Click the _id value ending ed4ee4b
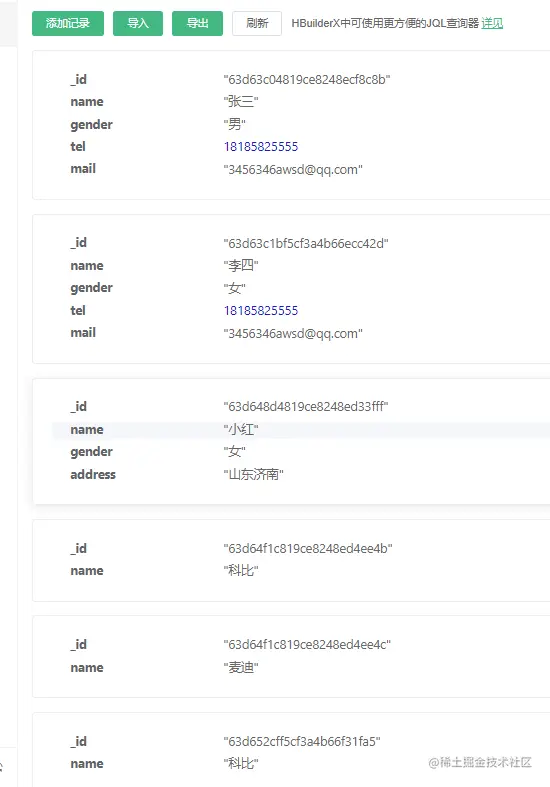Viewport: 550px width, 787px height. (308, 549)
